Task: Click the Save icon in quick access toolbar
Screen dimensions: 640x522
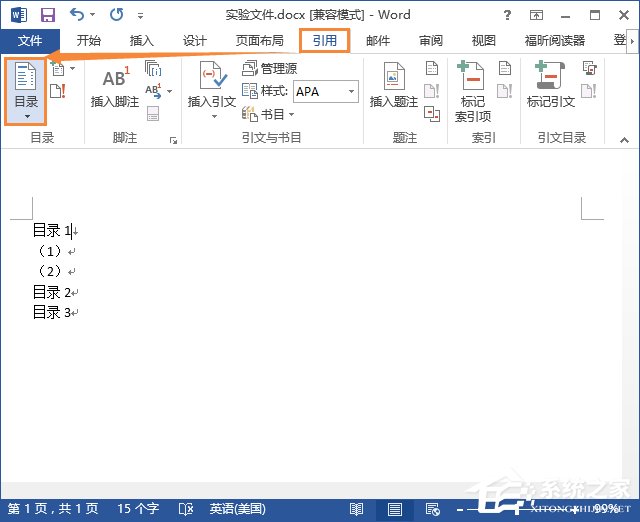Action: click(47, 16)
